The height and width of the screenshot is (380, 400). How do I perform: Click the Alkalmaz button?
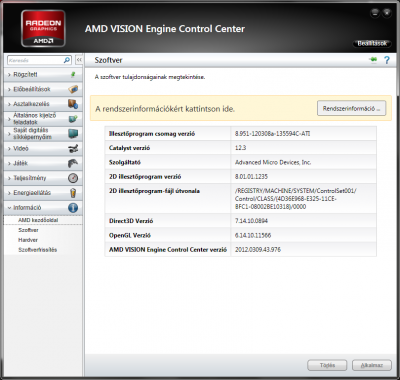click(372, 365)
